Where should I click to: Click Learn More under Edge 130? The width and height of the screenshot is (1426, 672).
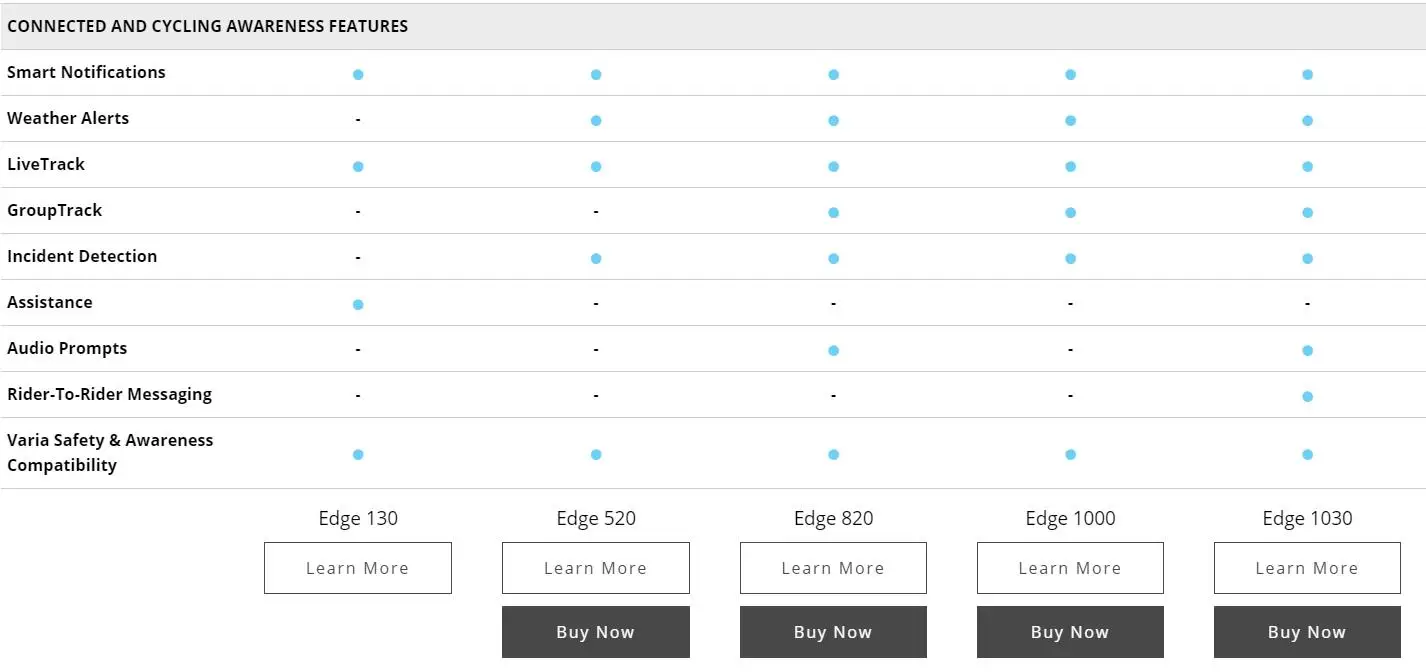click(x=357, y=568)
